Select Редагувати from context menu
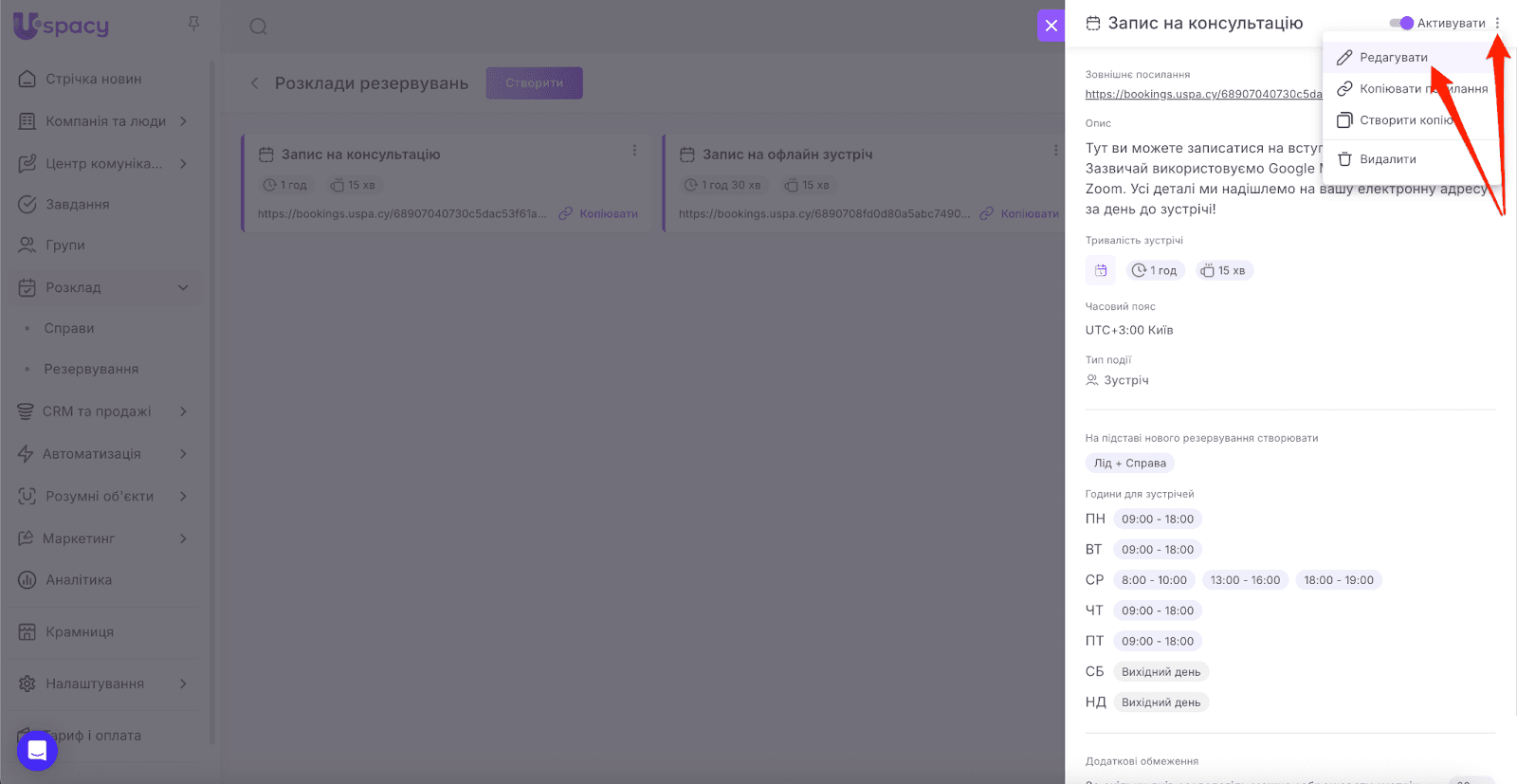 1393,58
